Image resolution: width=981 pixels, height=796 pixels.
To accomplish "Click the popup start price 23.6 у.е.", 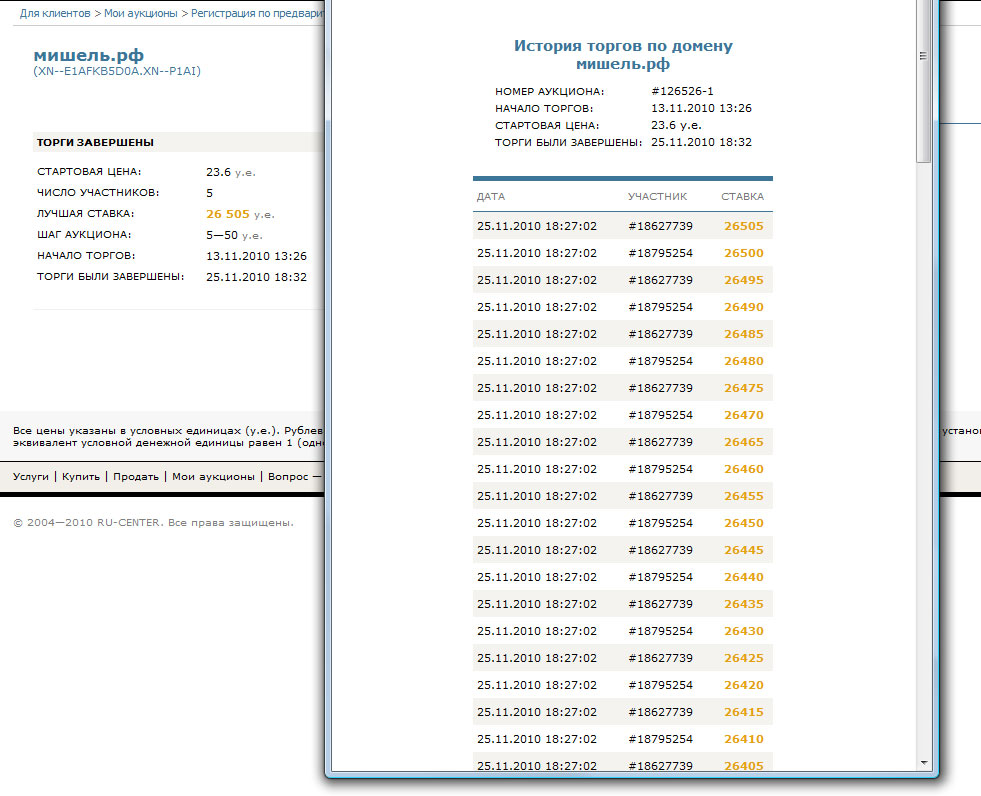I will tap(676, 125).
